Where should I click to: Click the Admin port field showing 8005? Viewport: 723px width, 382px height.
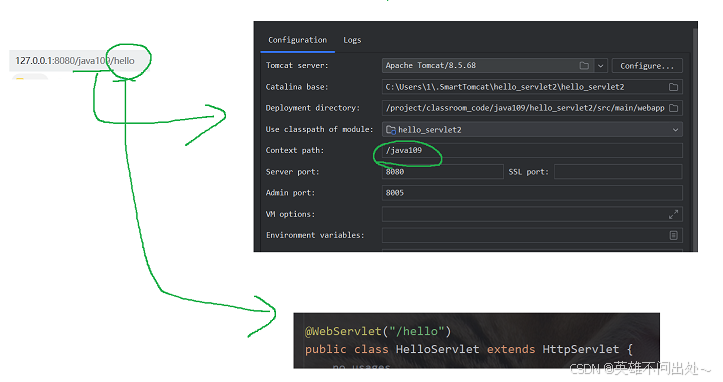tap(532, 193)
